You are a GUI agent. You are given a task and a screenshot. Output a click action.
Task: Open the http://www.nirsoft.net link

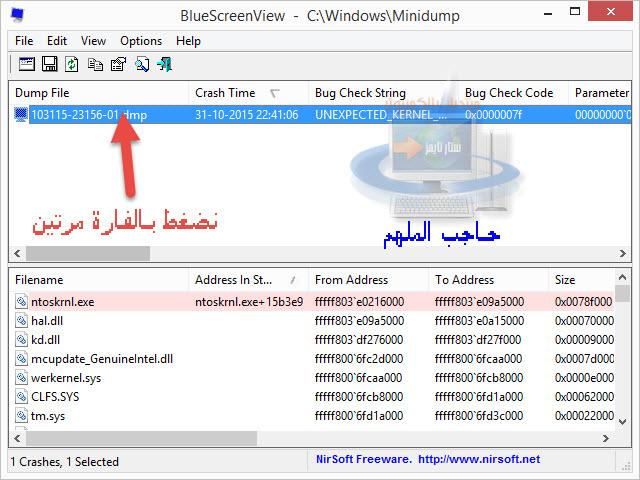click(x=479, y=459)
